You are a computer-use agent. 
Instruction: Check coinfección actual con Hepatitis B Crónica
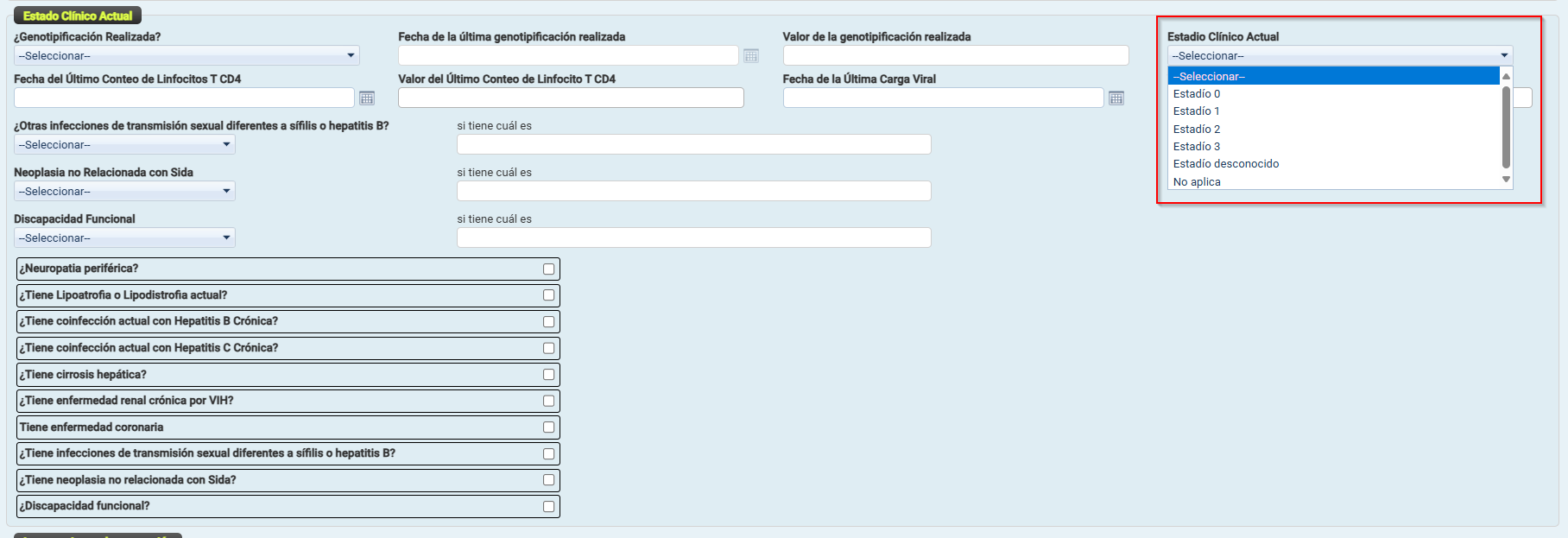548,322
